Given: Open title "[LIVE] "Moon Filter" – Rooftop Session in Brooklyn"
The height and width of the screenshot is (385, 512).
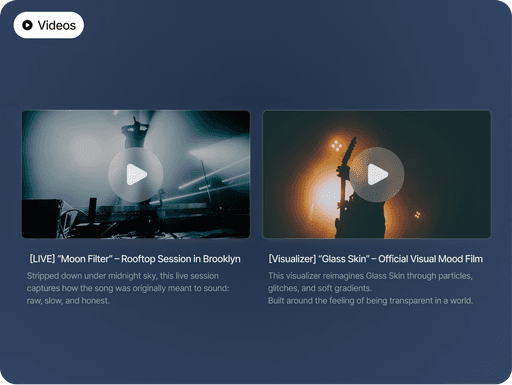Looking at the screenshot, I should [x=135, y=259].
